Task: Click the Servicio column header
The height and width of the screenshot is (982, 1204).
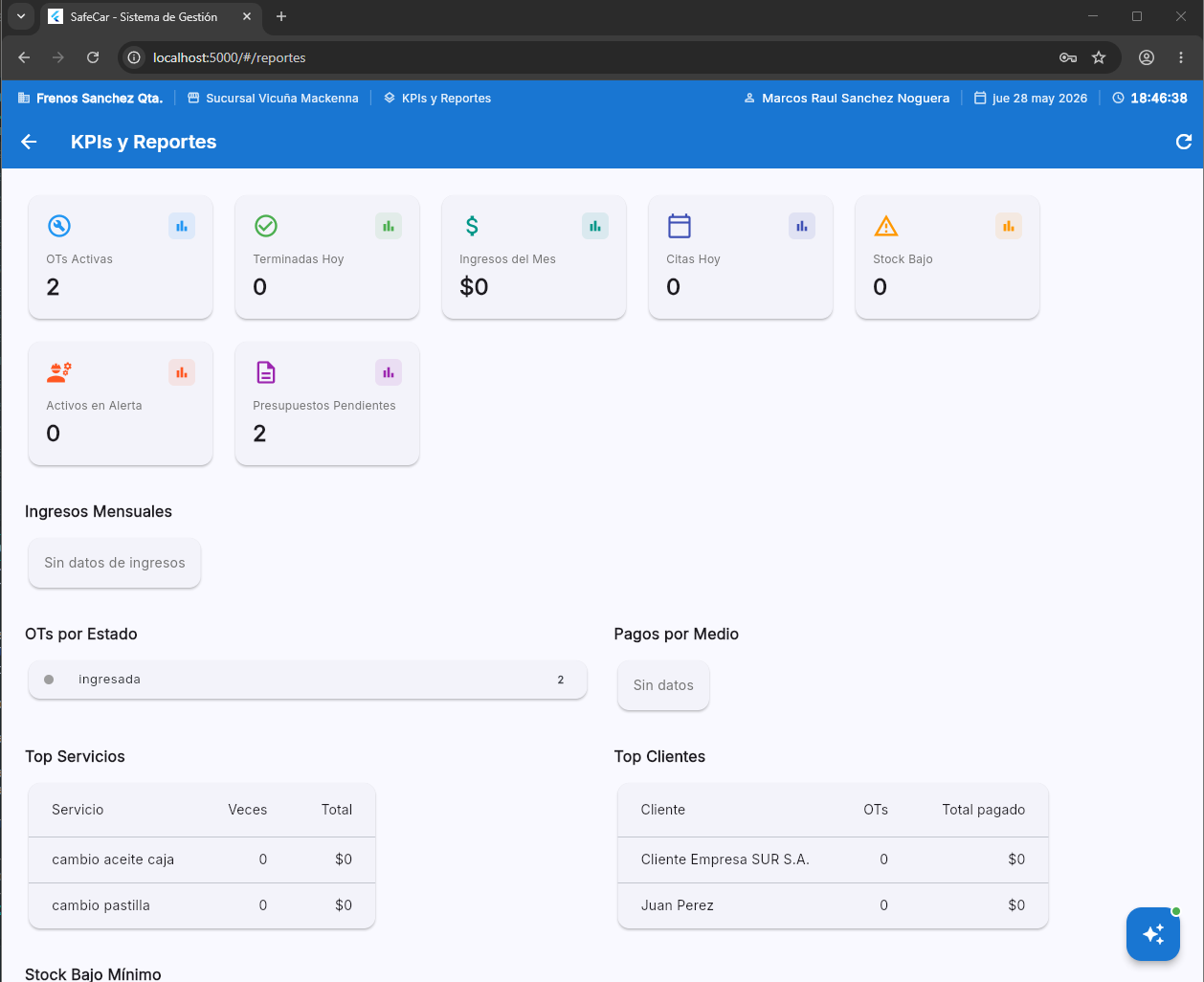Action: [x=78, y=810]
